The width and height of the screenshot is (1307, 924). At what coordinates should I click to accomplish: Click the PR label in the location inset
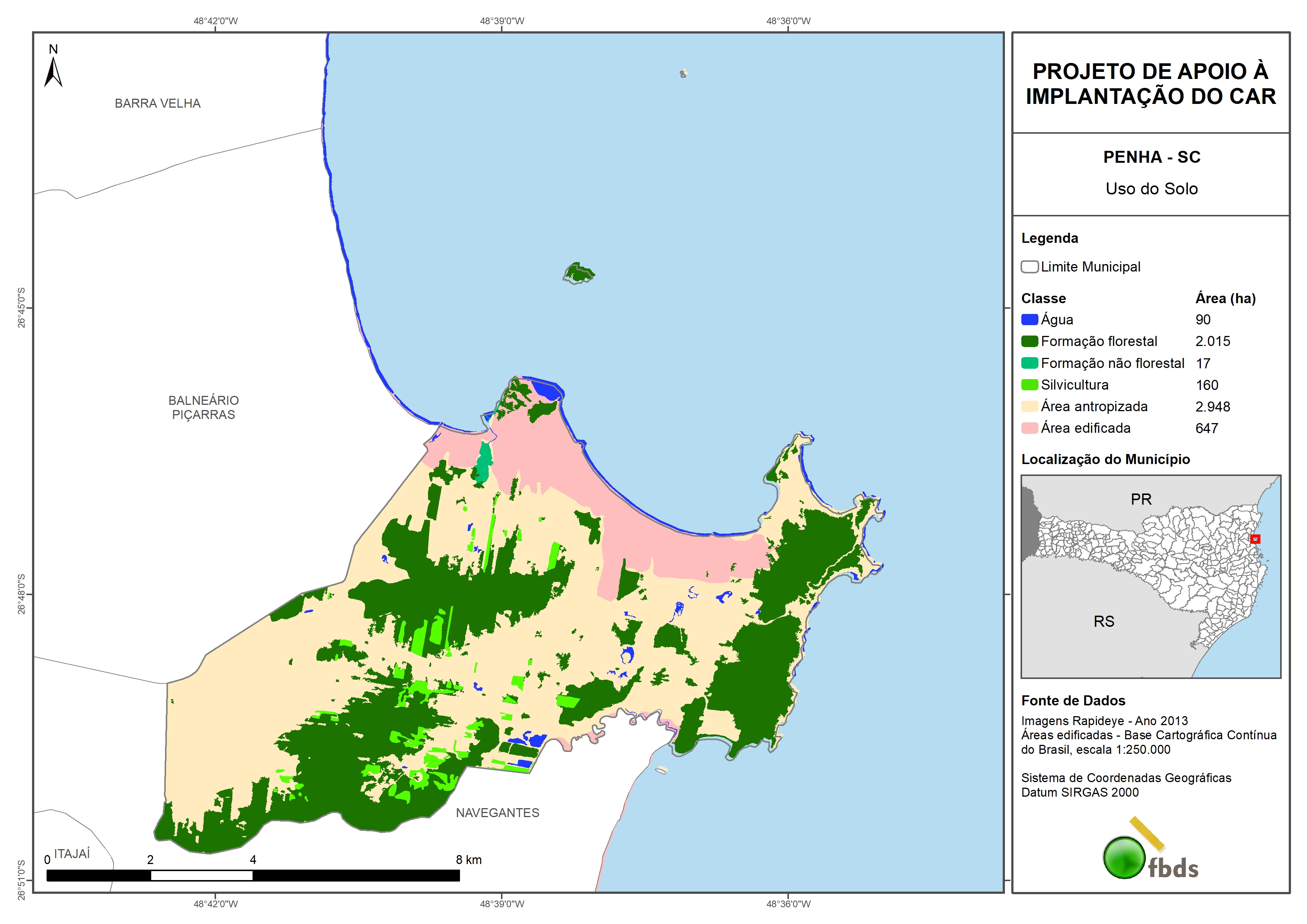pos(1141,499)
